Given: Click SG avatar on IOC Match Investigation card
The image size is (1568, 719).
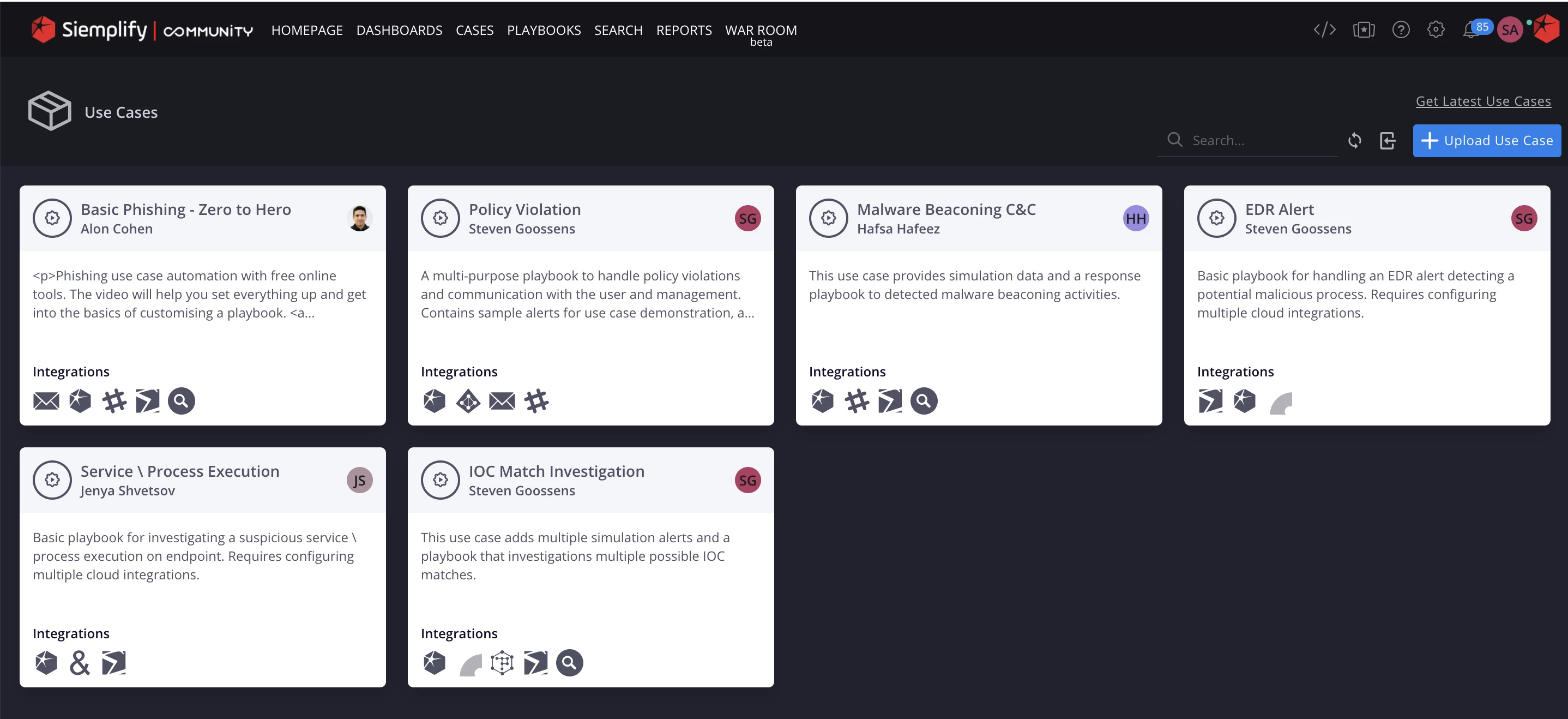Looking at the screenshot, I should tap(747, 480).
